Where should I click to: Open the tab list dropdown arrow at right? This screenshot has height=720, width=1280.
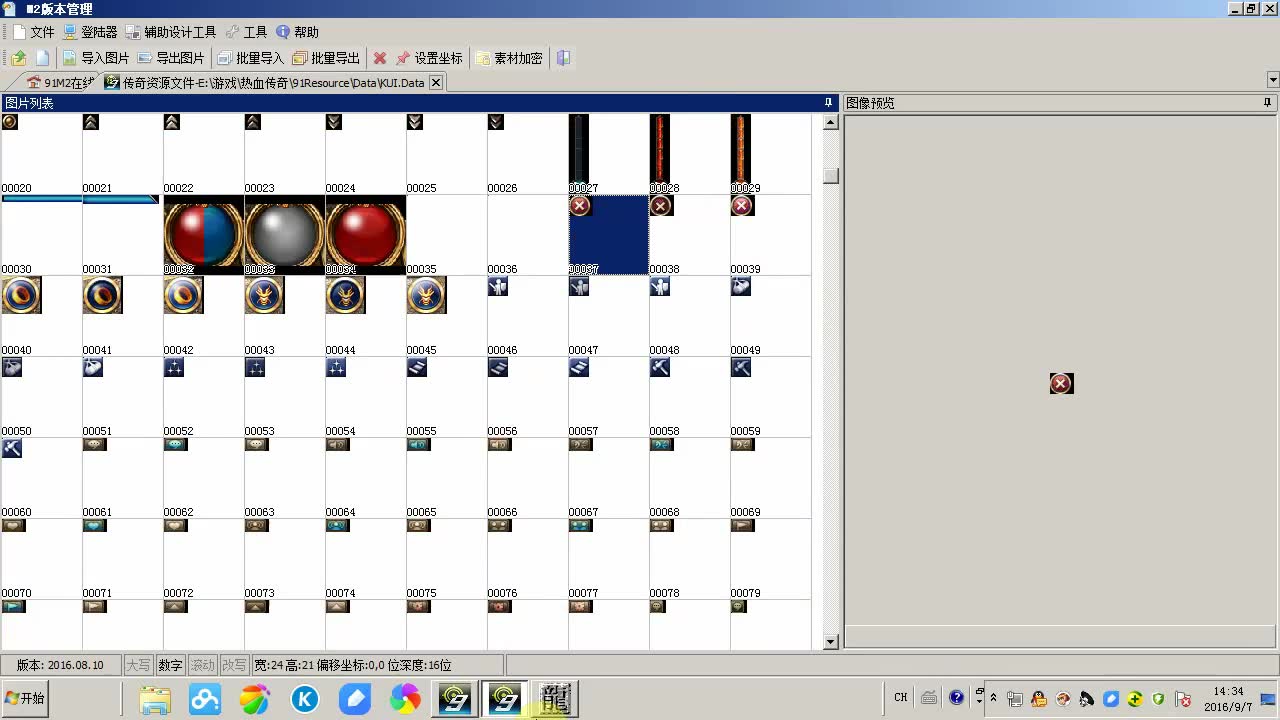1273,79
